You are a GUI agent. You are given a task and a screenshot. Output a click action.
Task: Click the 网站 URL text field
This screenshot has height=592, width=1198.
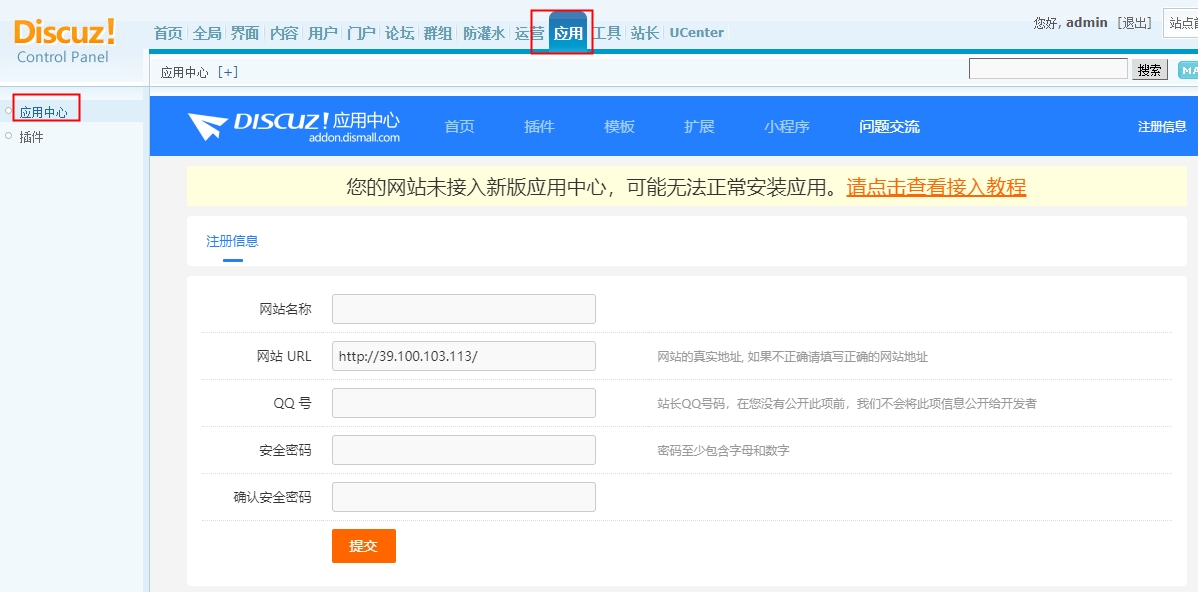[x=463, y=356]
